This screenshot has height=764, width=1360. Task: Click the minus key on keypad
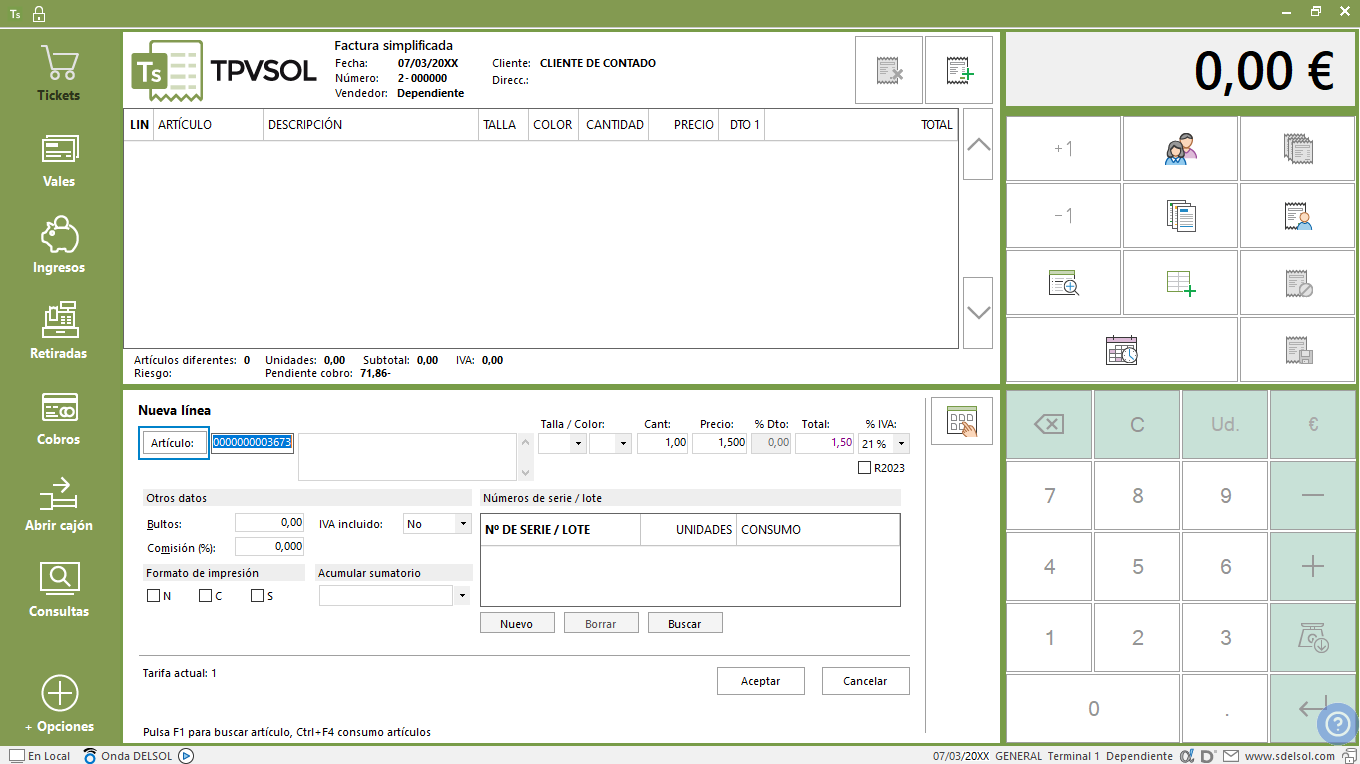(1313, 496)
